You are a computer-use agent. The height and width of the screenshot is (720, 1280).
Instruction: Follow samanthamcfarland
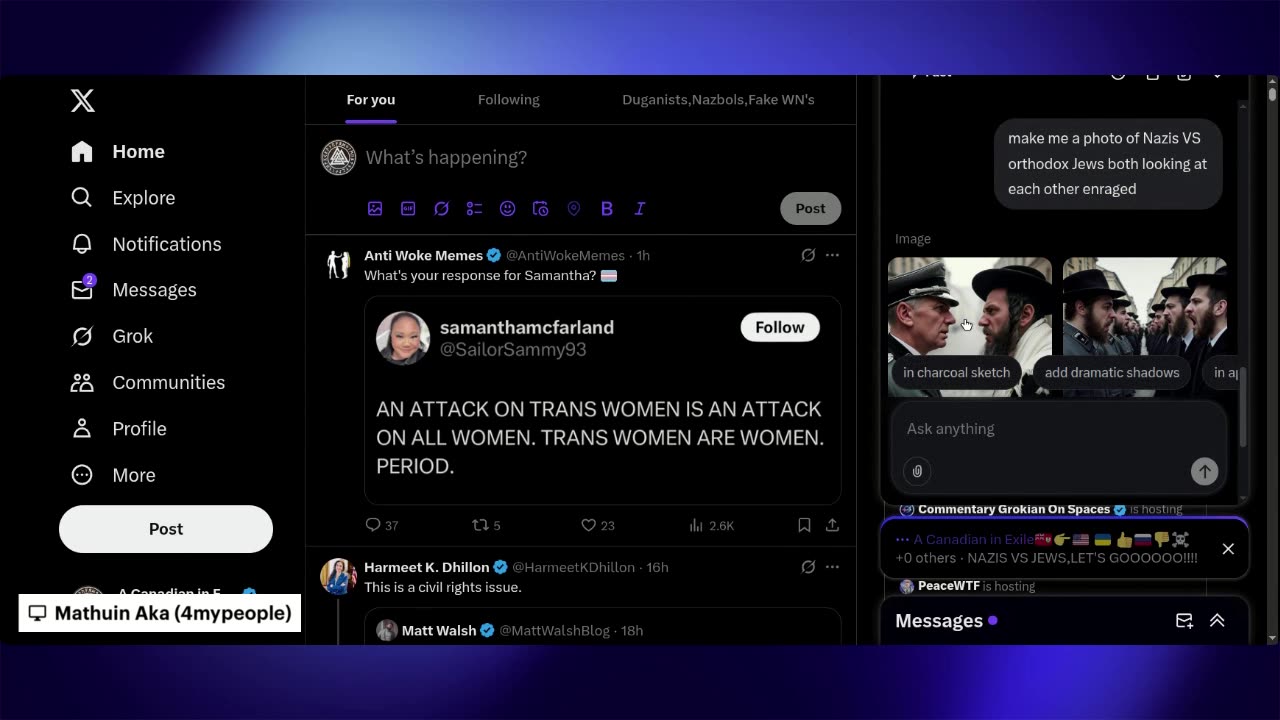(780, 327)
